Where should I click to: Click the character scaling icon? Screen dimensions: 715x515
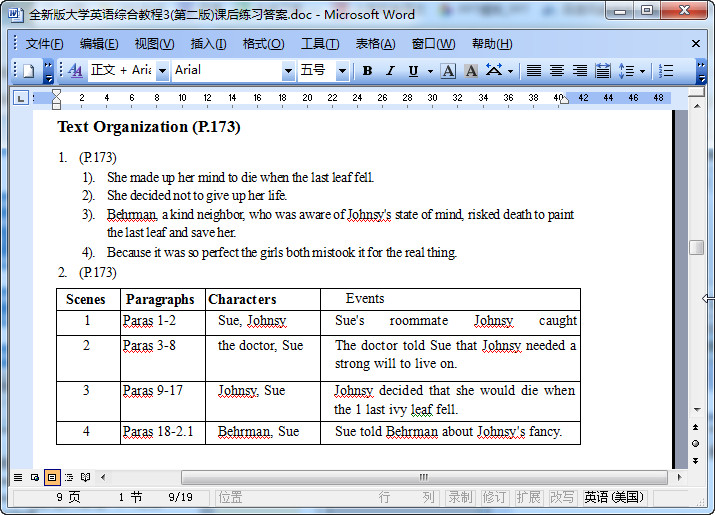[494, 71]
